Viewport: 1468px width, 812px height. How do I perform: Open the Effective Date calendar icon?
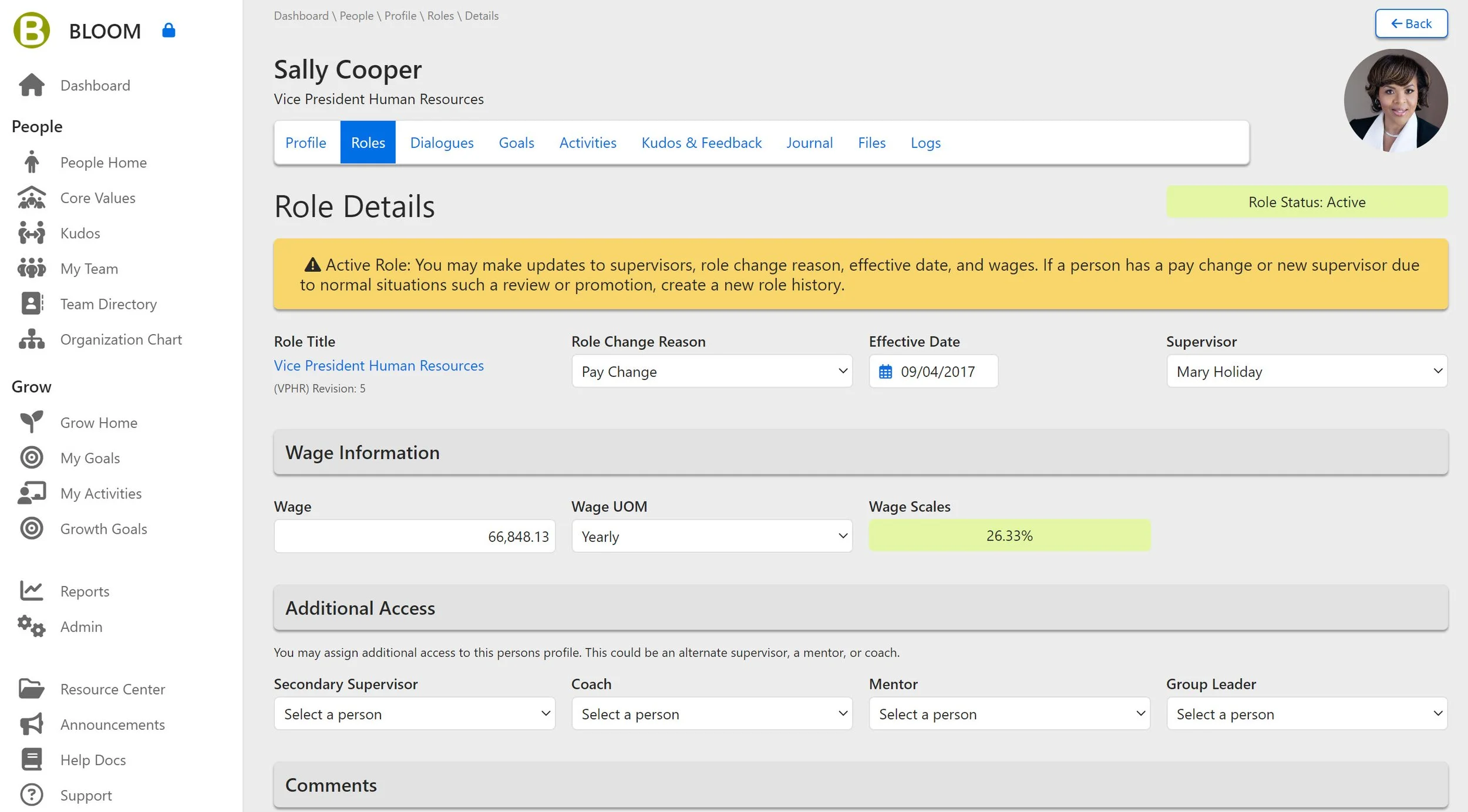coord(885,372)
